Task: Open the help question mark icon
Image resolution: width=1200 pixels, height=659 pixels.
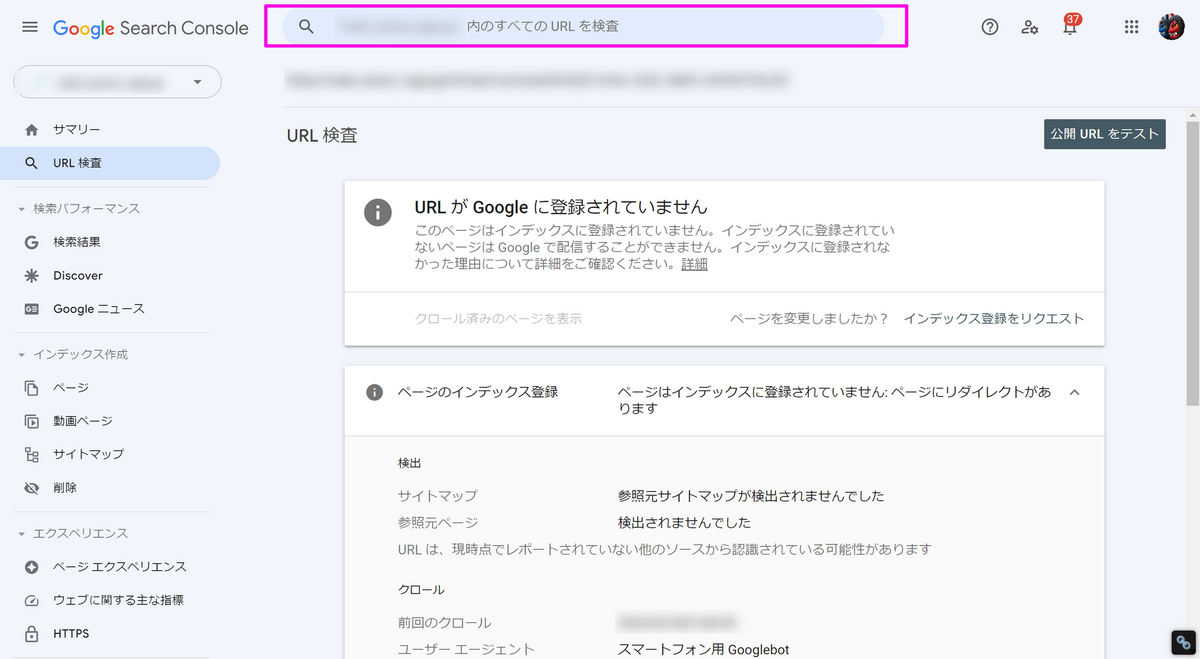Action: coord(990,27)
